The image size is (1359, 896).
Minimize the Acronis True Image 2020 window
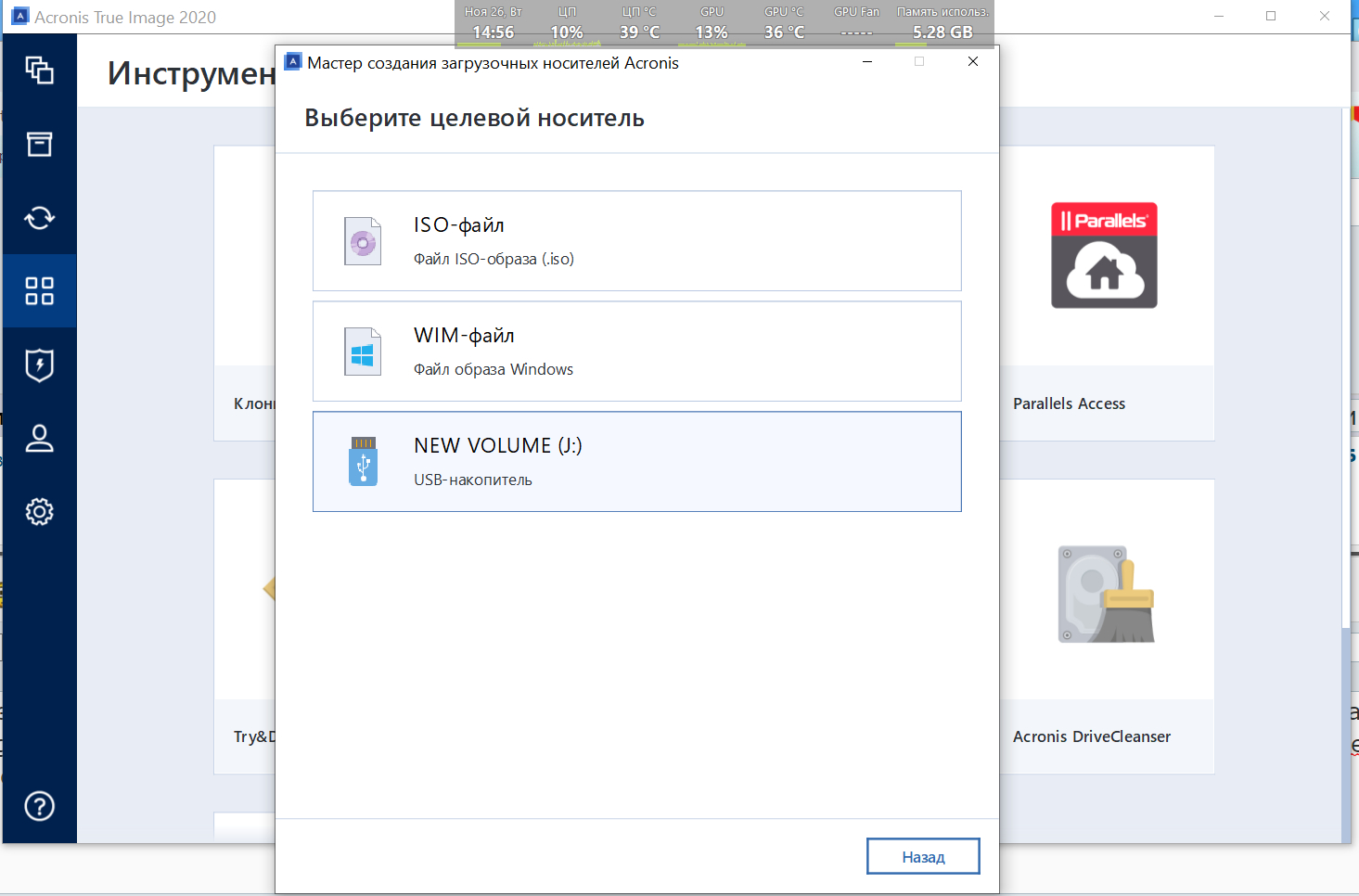[1219, 16]
